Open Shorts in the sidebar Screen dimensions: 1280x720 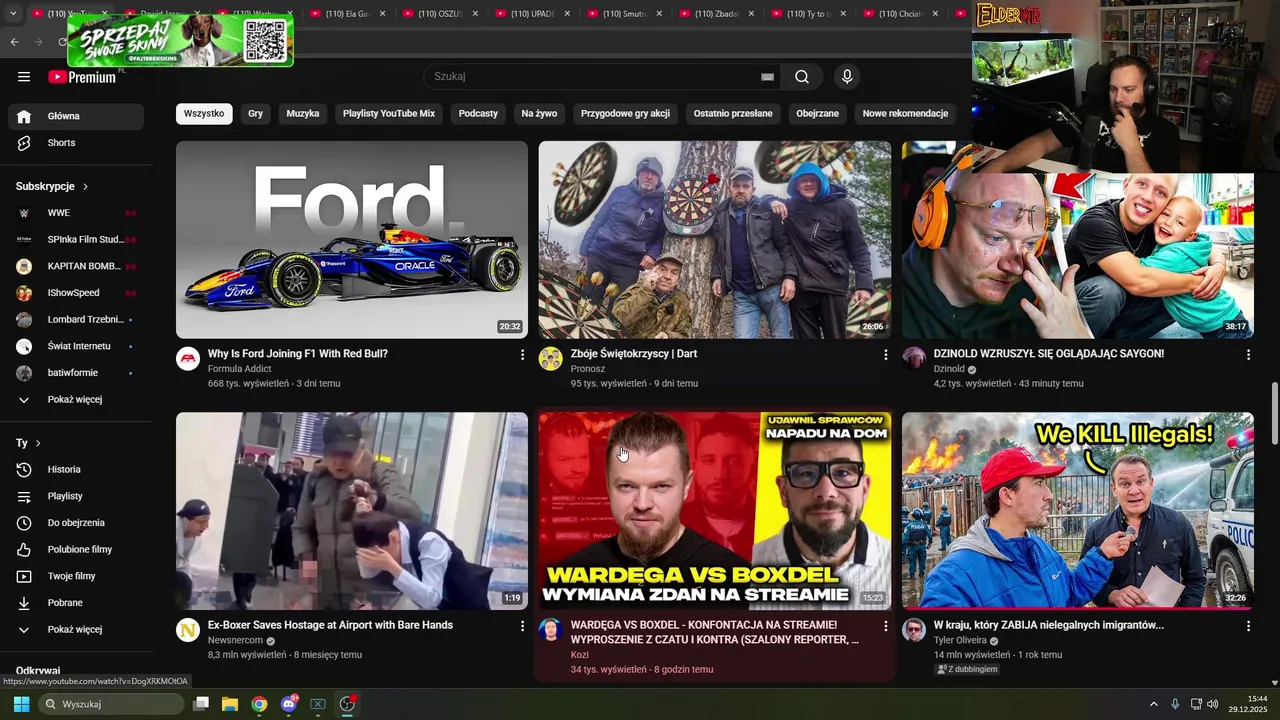[76, 143]
